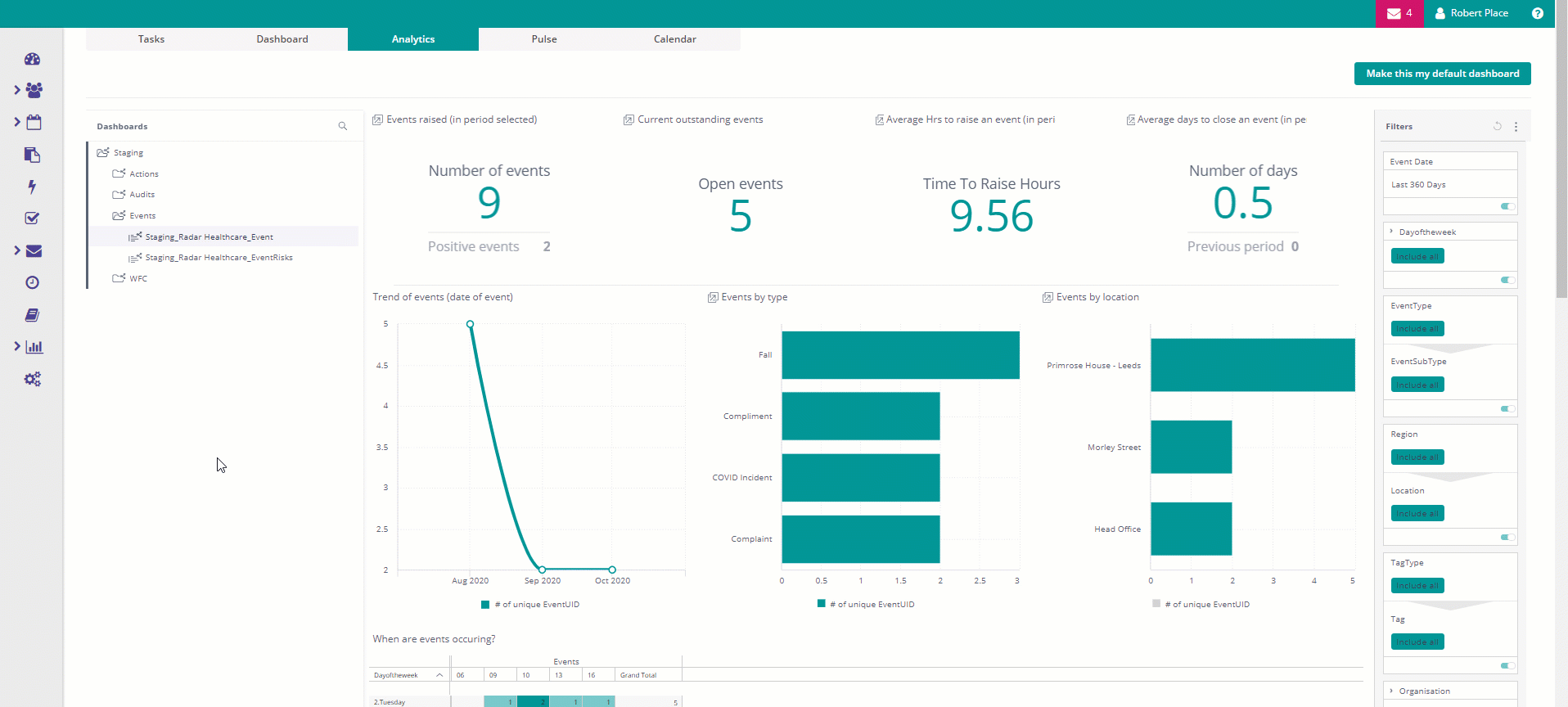Open the Events folder in the tree
This screenshot has width=1568, height=707.
pos(134,215)
